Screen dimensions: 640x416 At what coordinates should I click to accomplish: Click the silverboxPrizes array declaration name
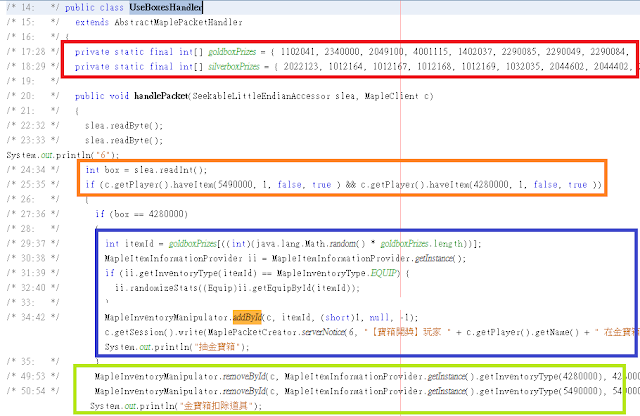(x=233, y=67)
